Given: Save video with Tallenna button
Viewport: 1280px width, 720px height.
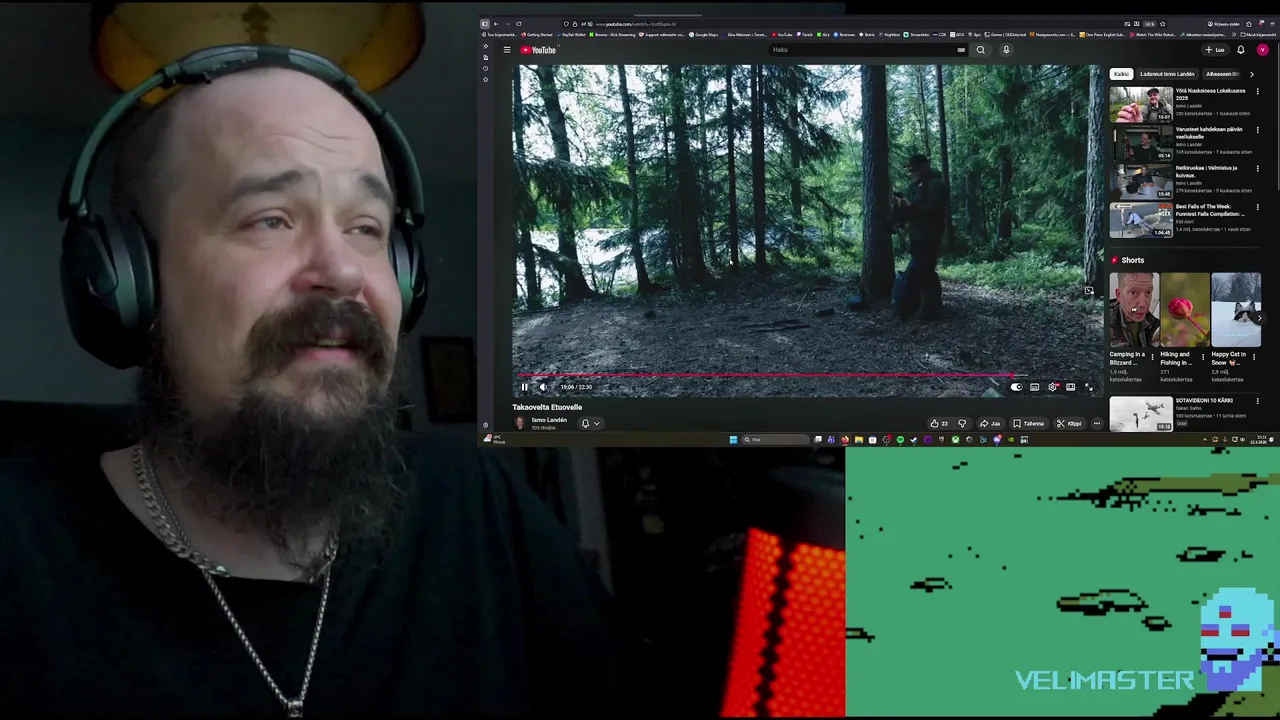Looking at the screenshot, I should pos(1028,423).
